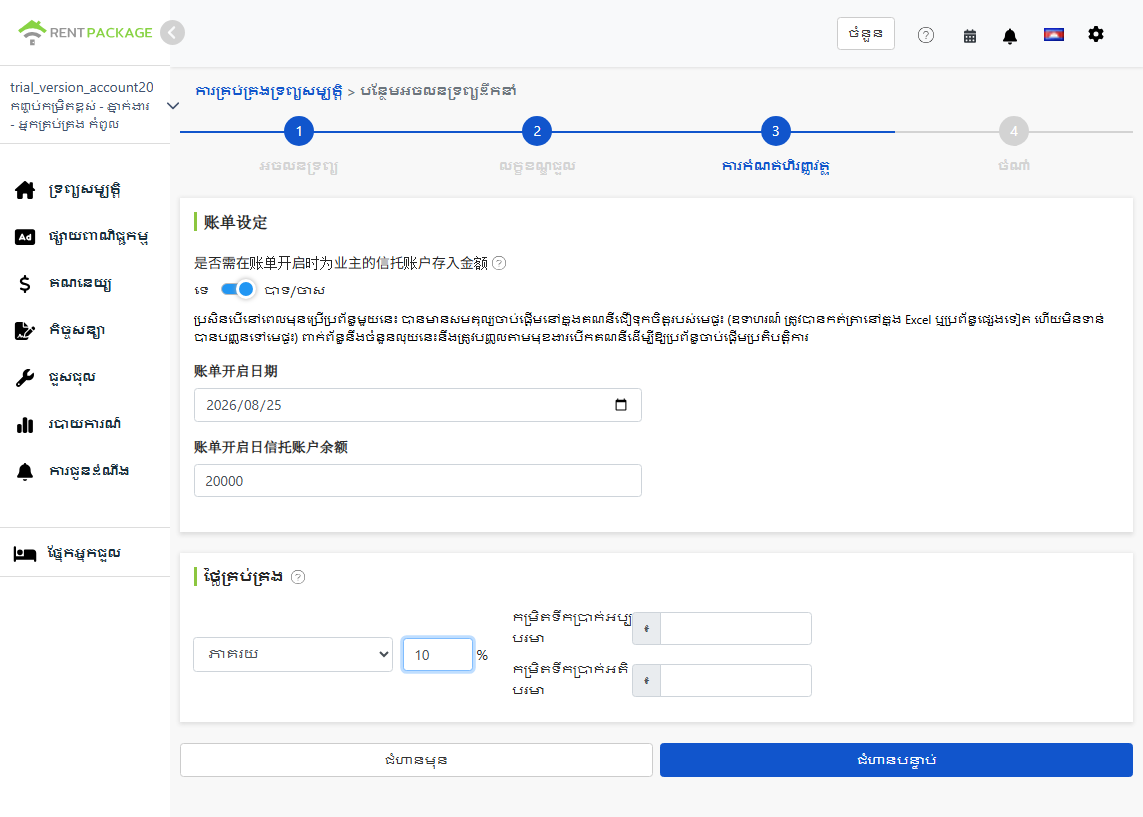Click the RentPackage logo
The height and width of the screenshot is (817, 1143).
[x=85, y=33]
